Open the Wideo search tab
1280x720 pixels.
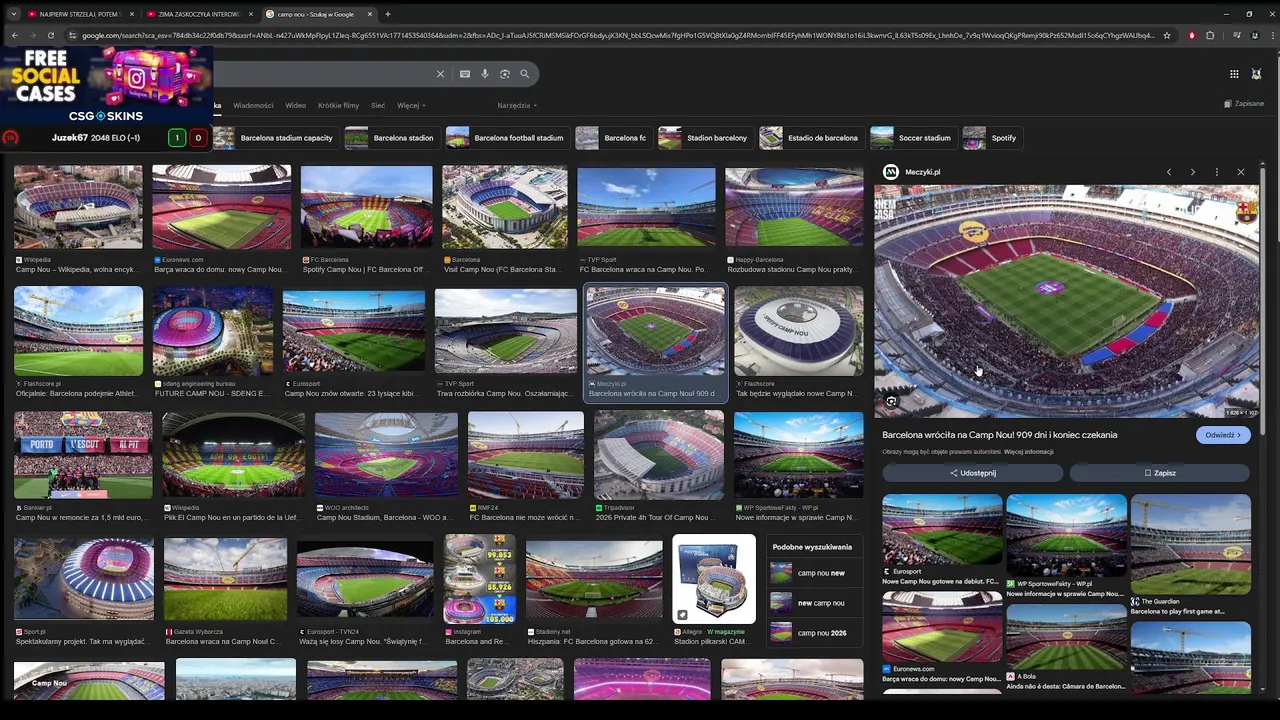[296, 105]
